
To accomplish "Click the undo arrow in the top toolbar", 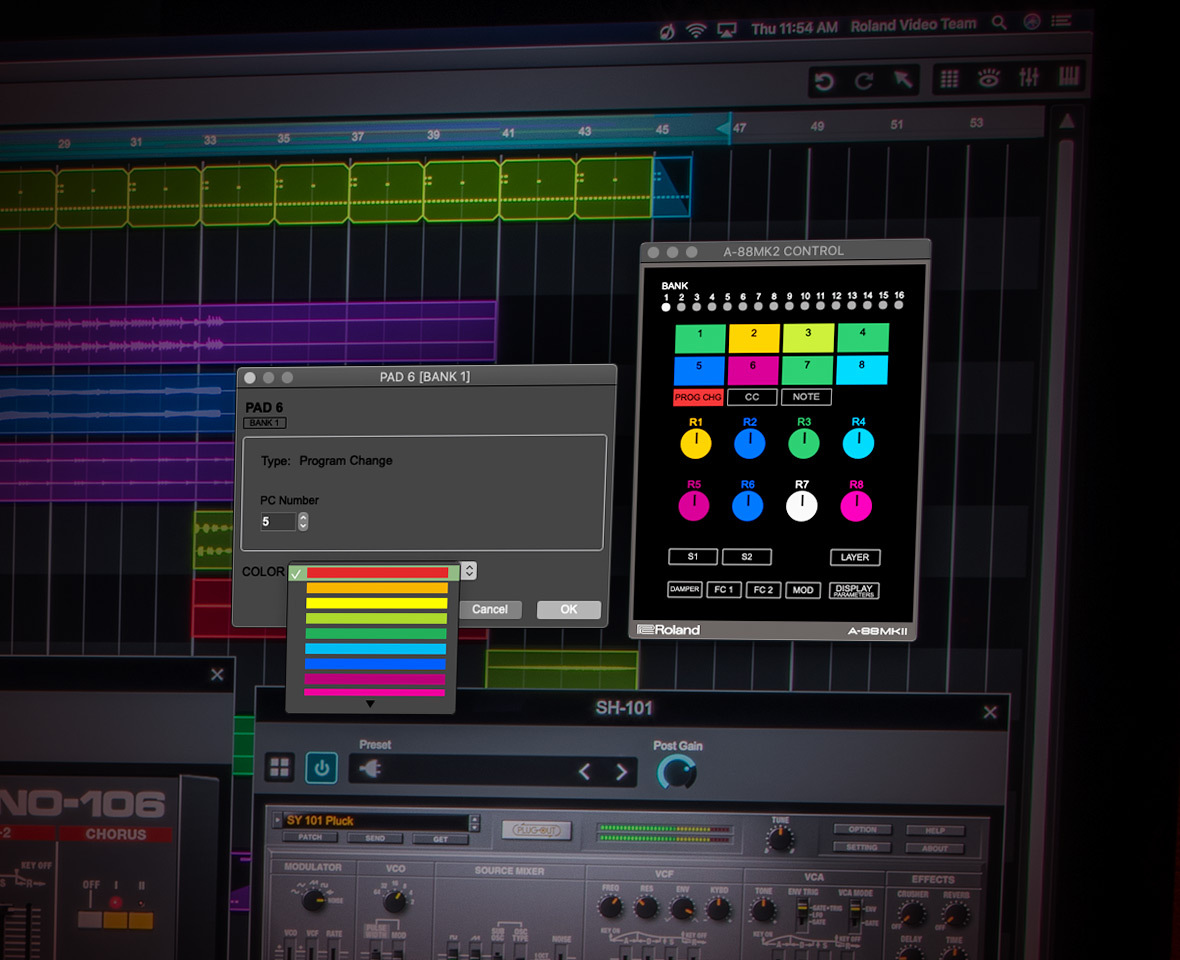I will (824, 82).
